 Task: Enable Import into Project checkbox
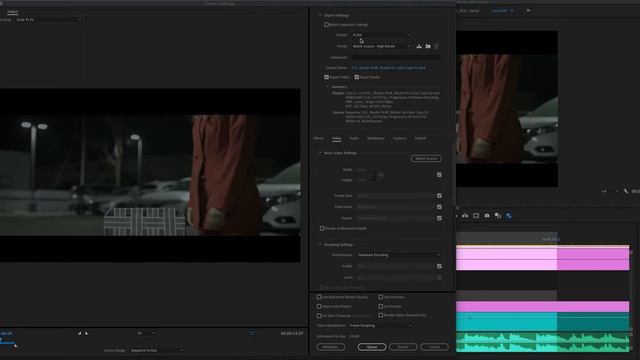coord(319,307)
